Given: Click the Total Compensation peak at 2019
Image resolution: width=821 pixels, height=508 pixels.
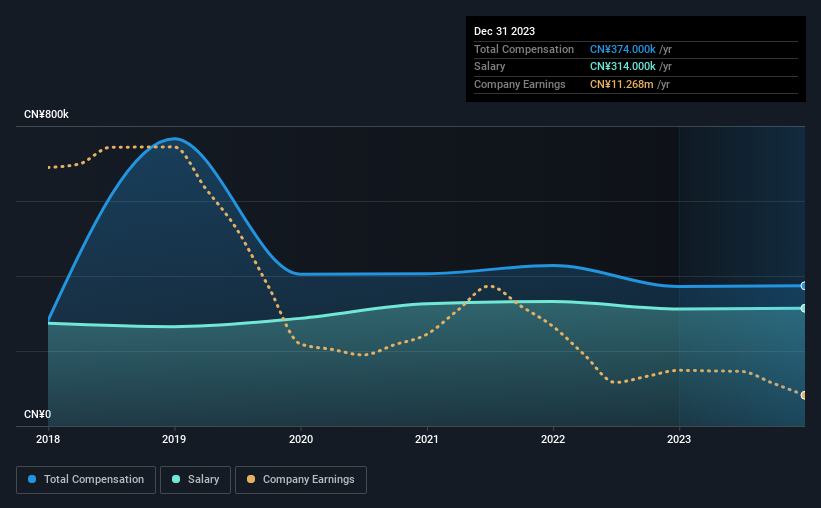Looking at the screenshot, I should 174,139.
